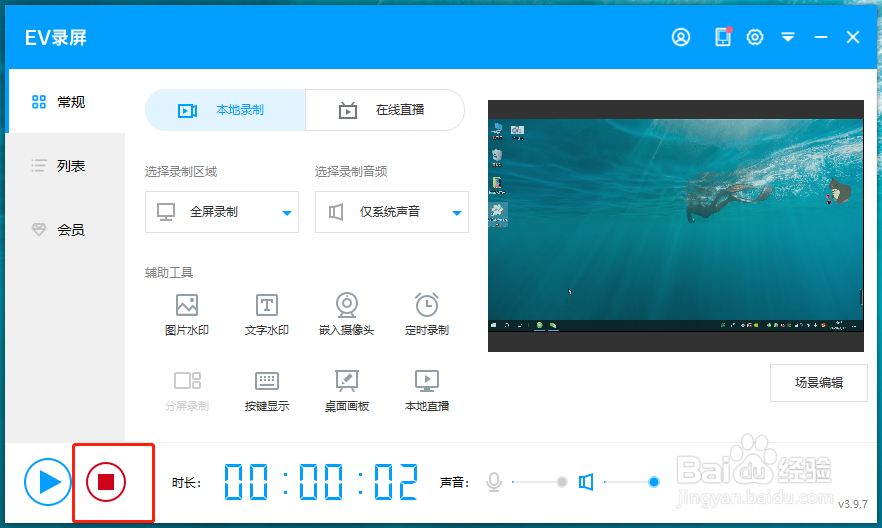Screen dimensions: 882x528
Task: Close the EV录屏 window
Action: (853, 37)
